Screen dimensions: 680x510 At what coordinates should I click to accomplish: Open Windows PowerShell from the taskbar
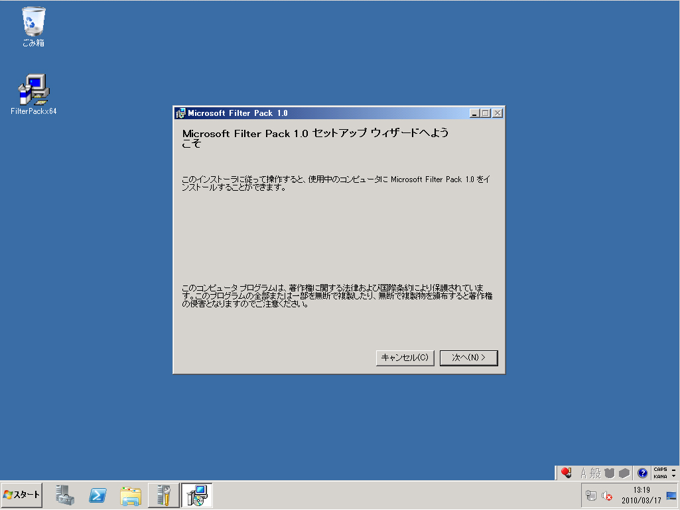[x=98, y=495]
